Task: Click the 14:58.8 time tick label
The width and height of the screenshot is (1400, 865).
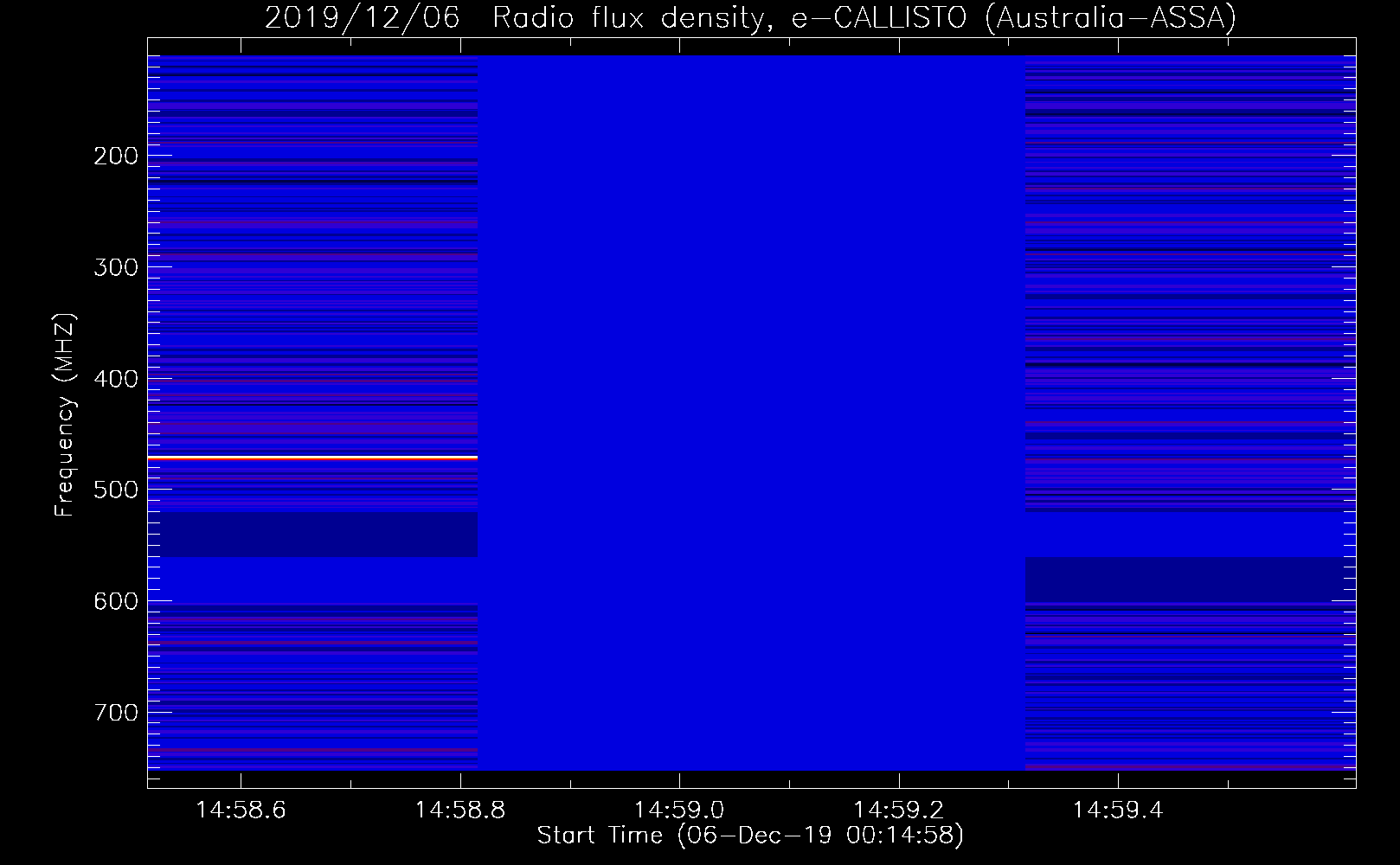Action: pyautogui.click(x=460, y=811)
